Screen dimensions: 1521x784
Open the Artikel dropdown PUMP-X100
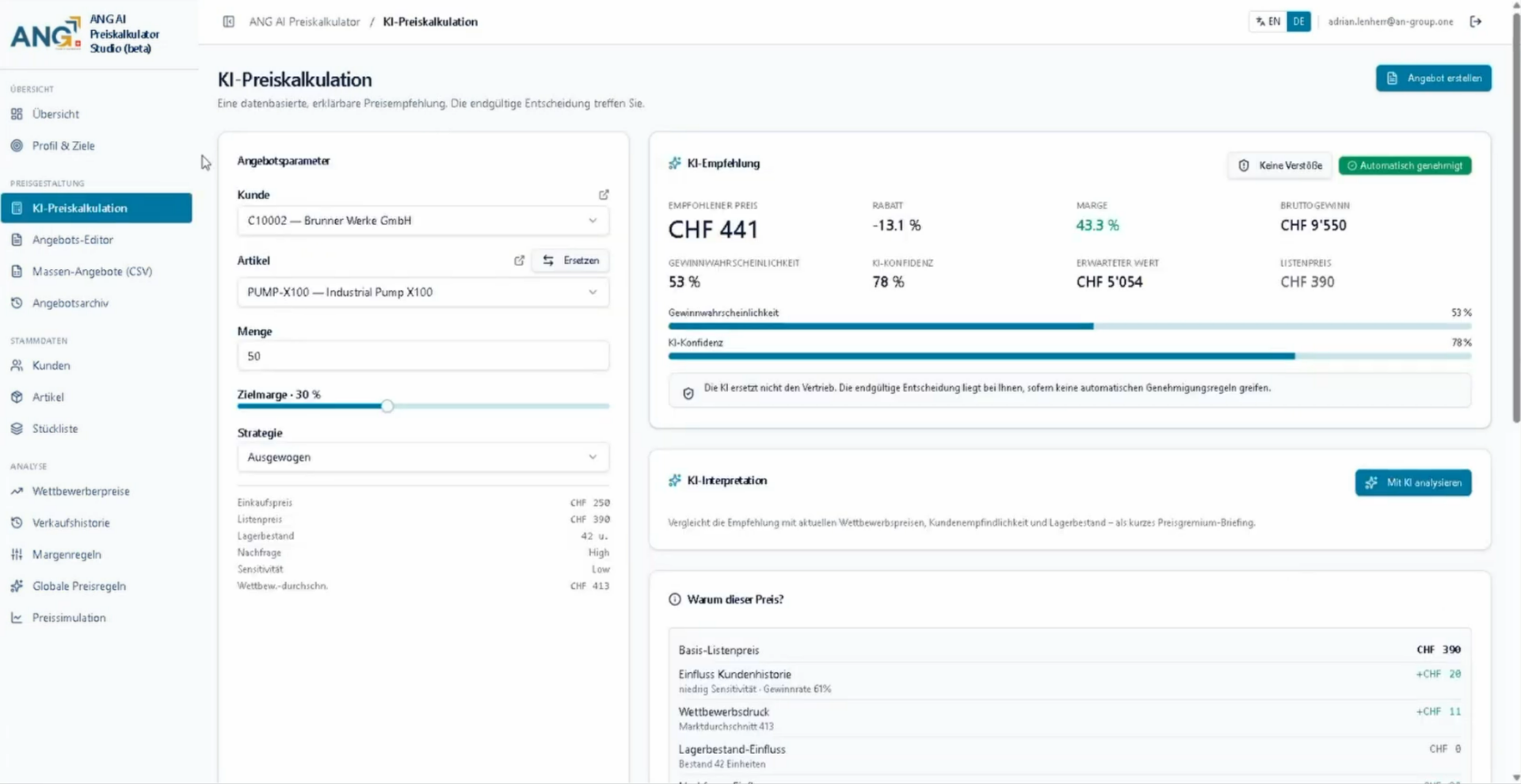coord(423,292)
